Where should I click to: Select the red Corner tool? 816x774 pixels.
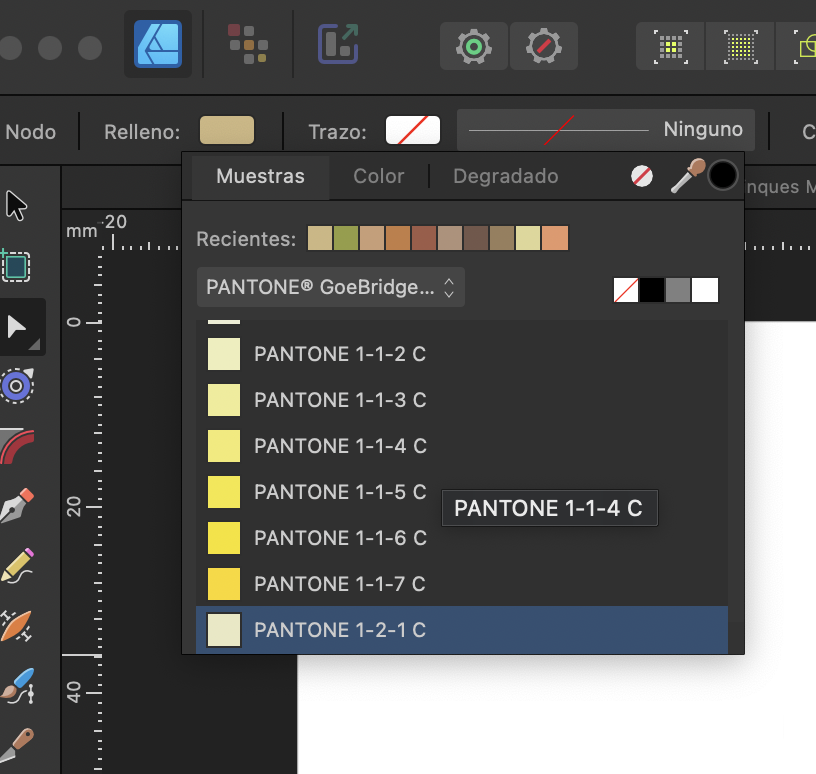[x=17, y=446]
